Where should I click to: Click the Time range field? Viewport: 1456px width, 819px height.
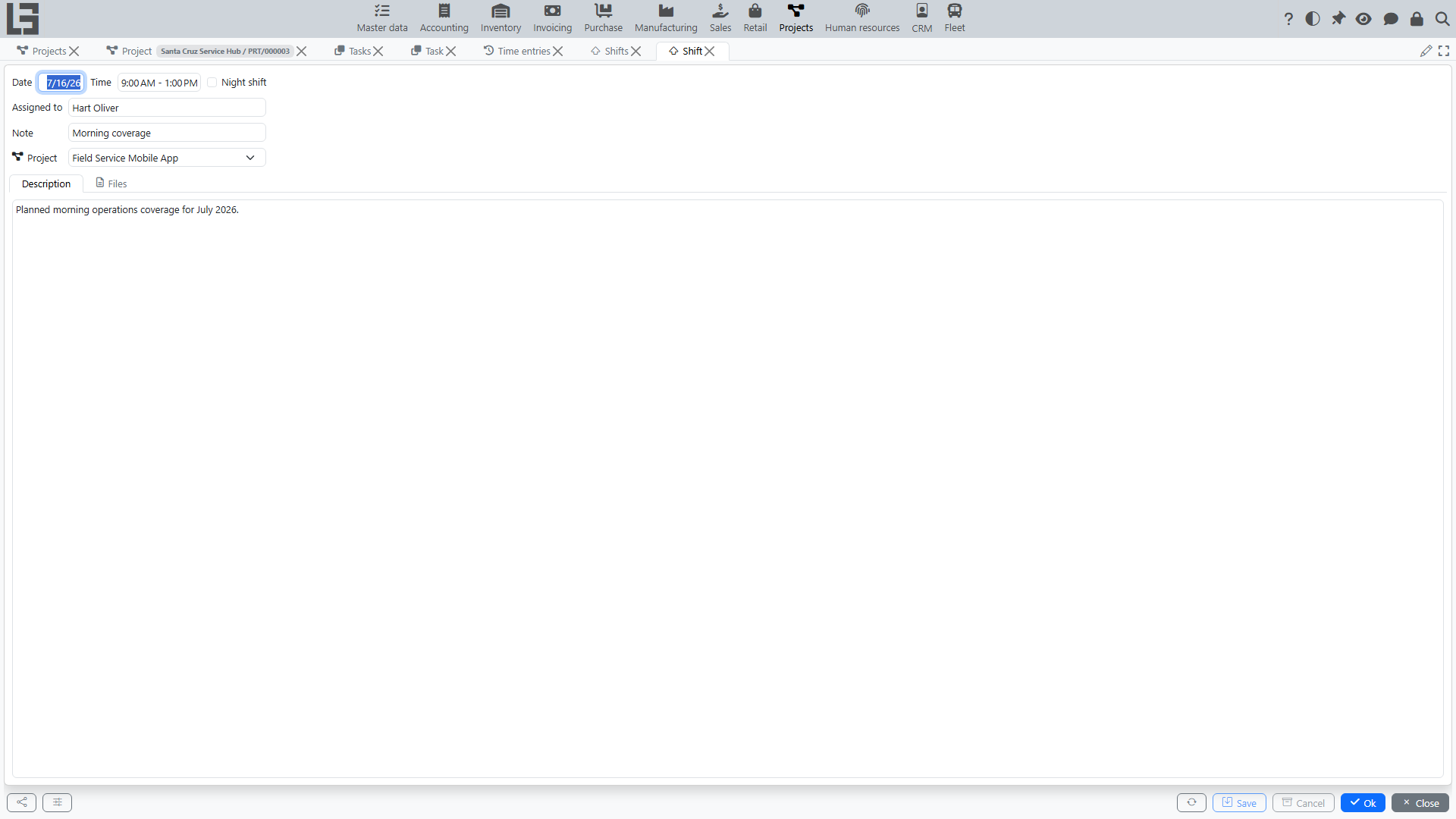159,83
